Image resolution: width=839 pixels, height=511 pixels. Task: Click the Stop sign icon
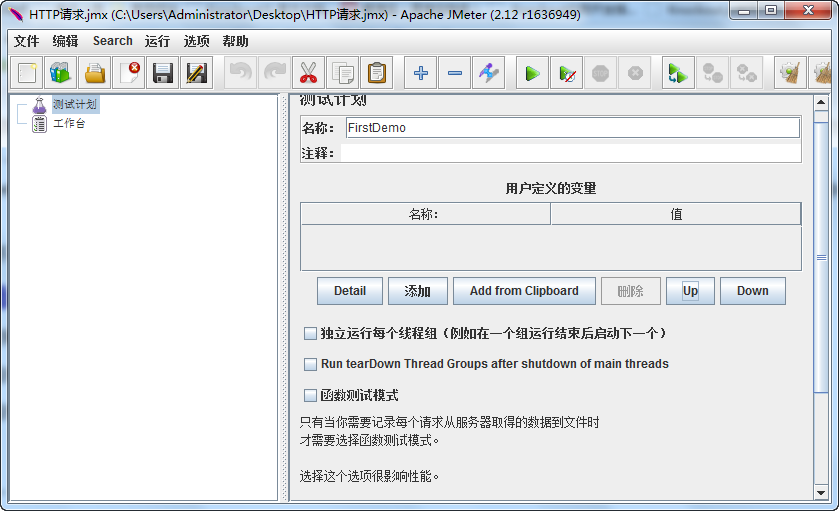[x=600, y=73]
